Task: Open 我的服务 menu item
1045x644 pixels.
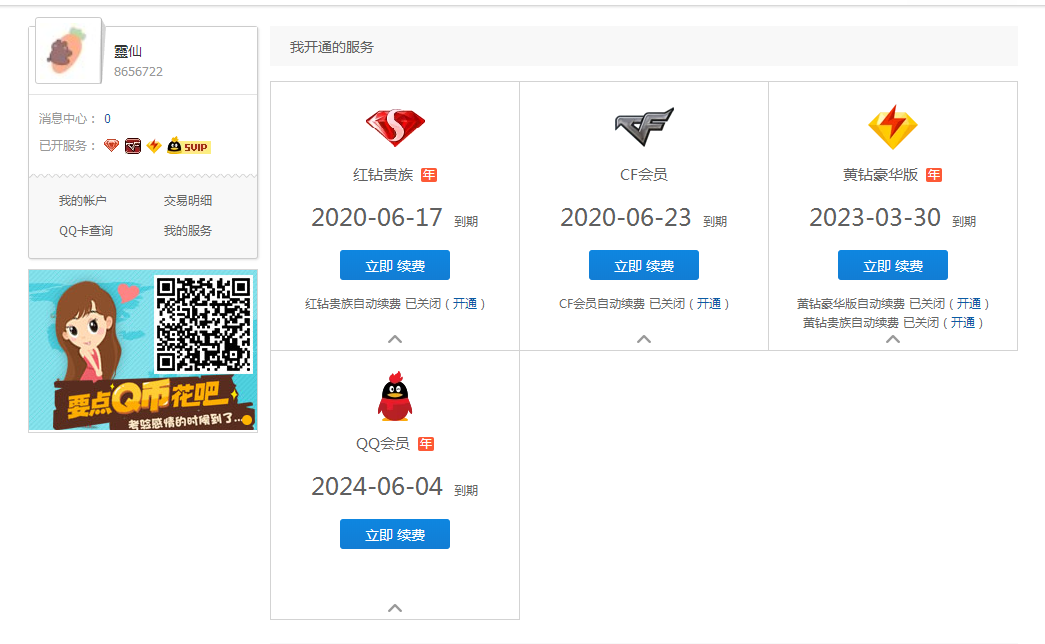Action: pyautogui.click(x=188, y=231)
